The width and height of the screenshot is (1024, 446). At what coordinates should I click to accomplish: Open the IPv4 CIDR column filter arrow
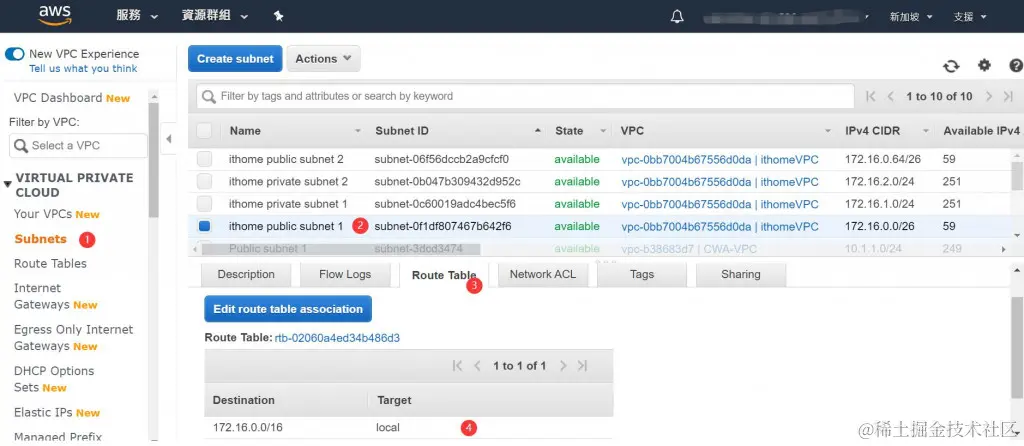[925, 131]
